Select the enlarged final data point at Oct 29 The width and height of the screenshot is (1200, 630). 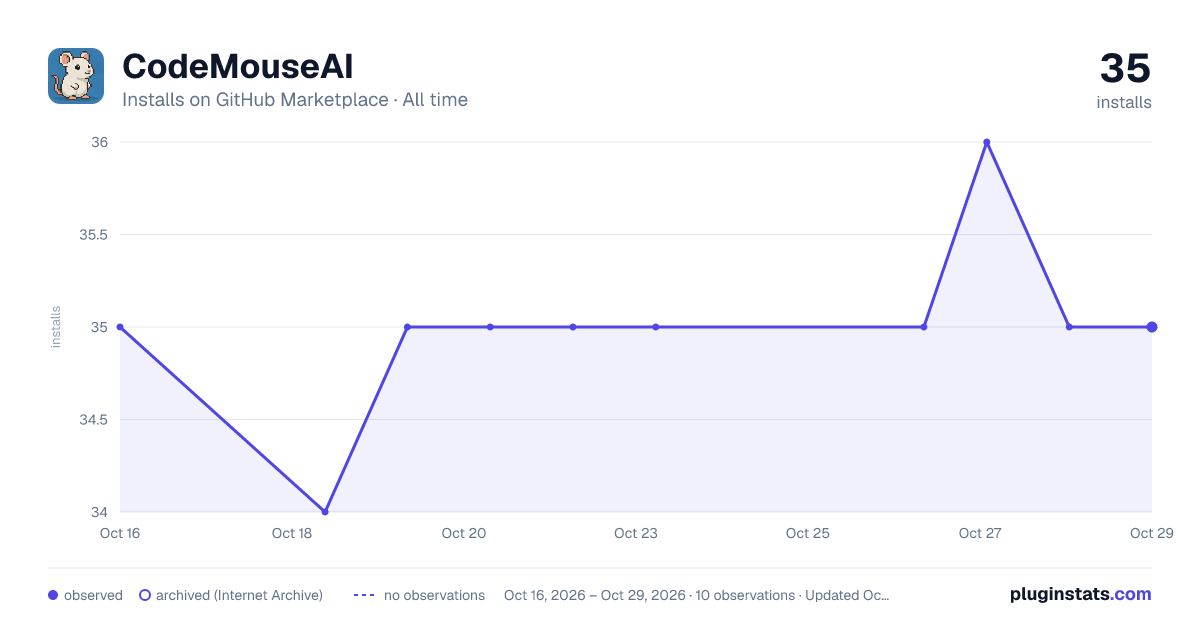1152,327
